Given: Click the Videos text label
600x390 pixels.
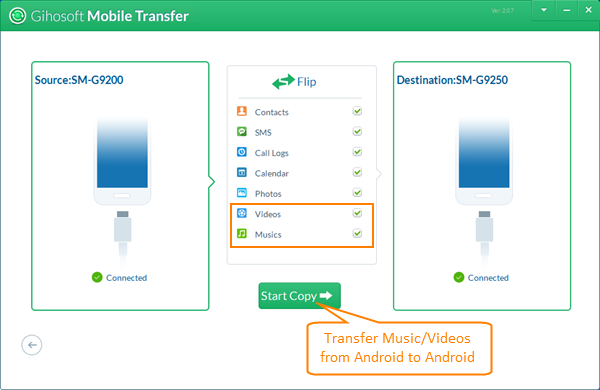Looking at the screenshot, I should point(268,214).
